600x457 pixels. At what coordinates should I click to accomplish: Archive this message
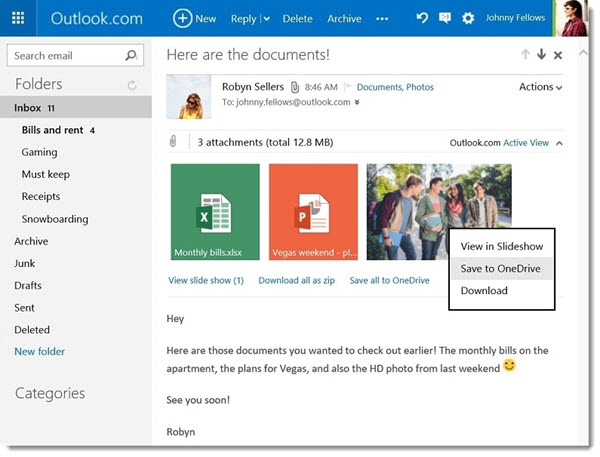point(344,18)
